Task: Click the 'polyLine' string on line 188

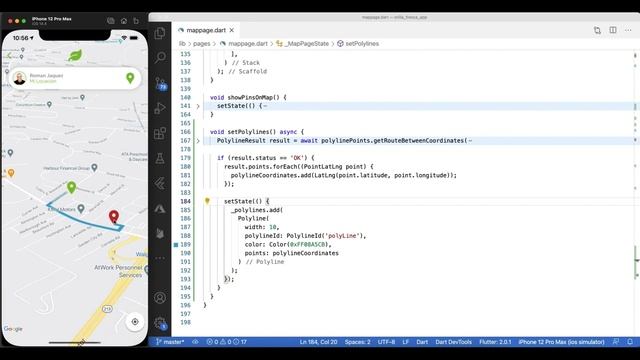Action: pos(342,236)
